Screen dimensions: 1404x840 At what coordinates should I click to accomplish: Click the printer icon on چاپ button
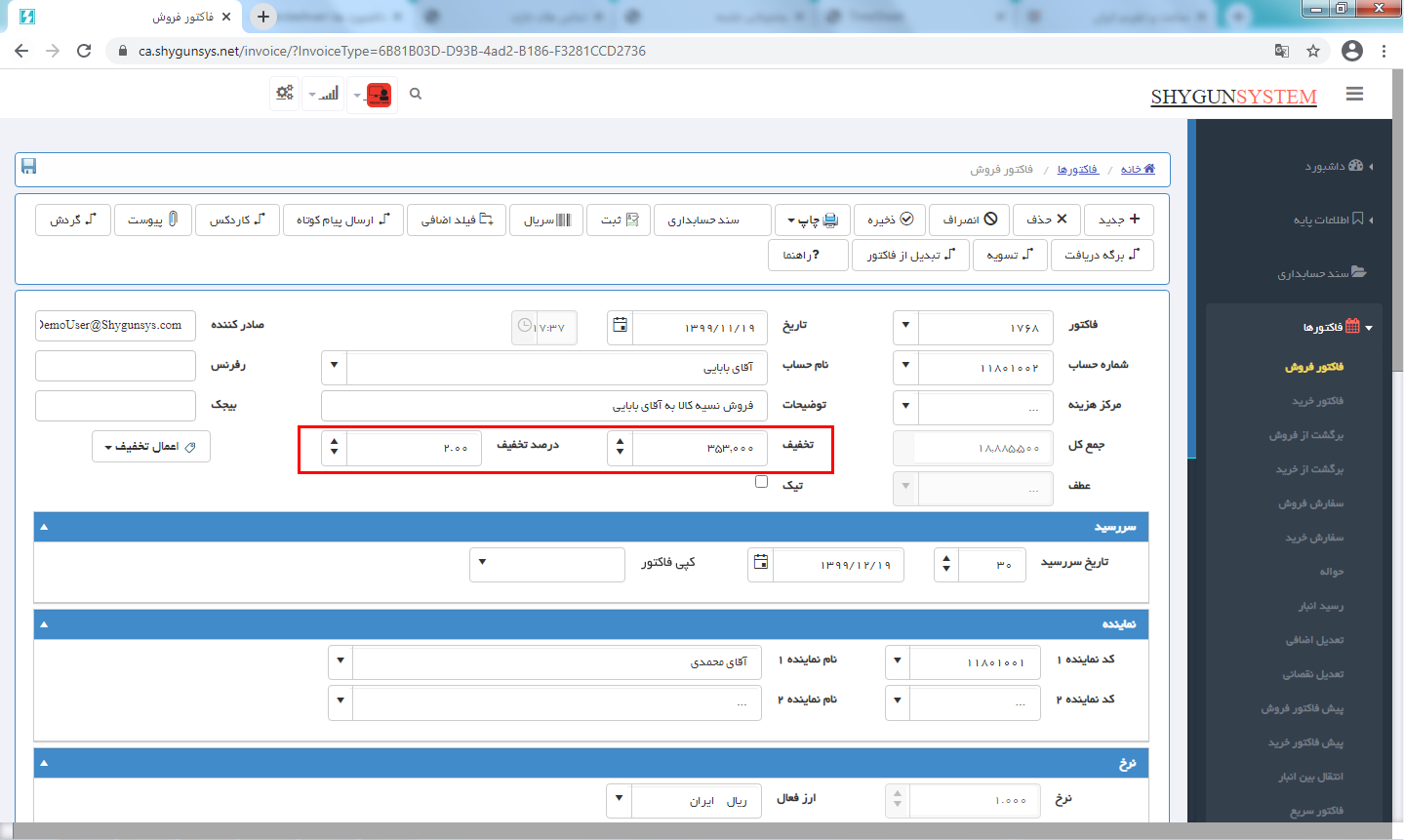[829, 220]
